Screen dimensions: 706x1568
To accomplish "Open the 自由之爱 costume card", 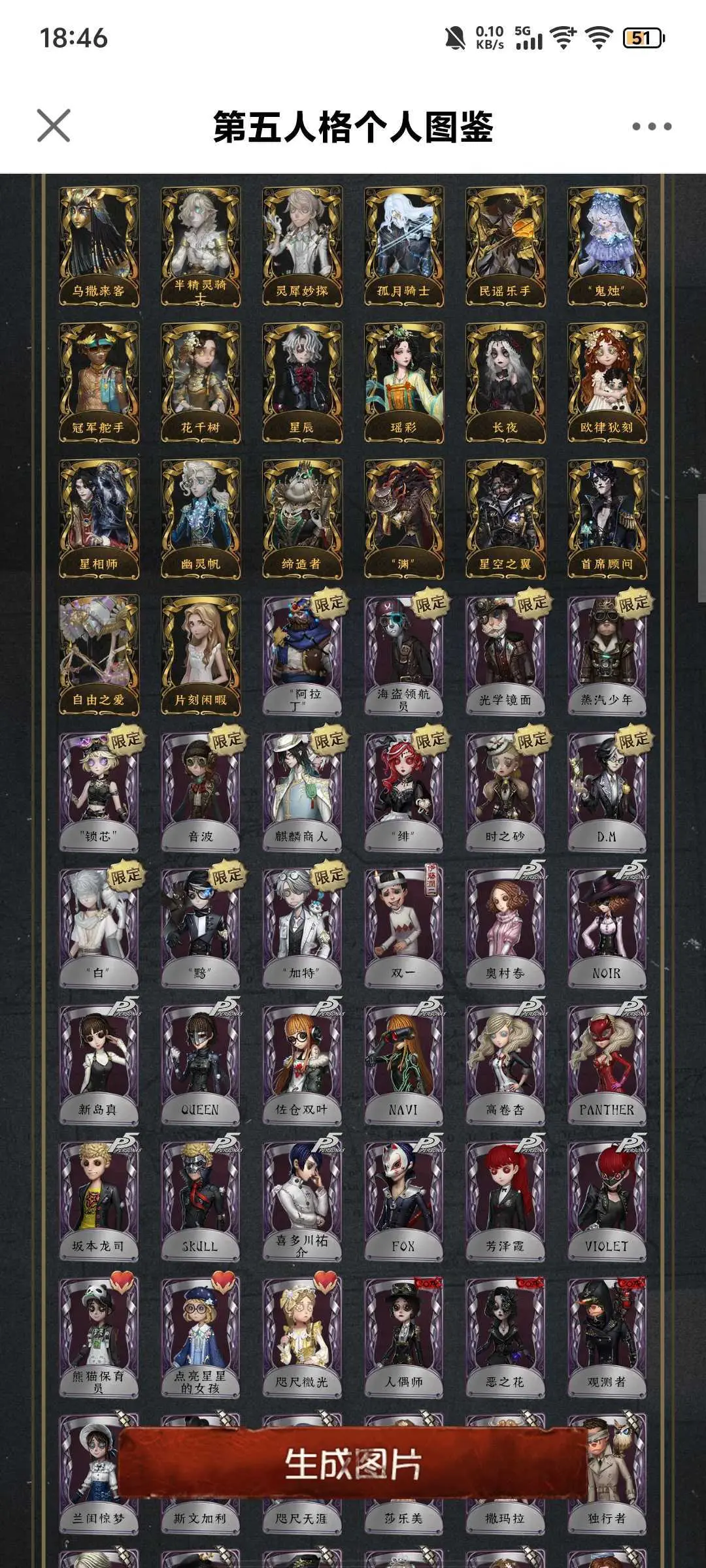I will (99, 655).
